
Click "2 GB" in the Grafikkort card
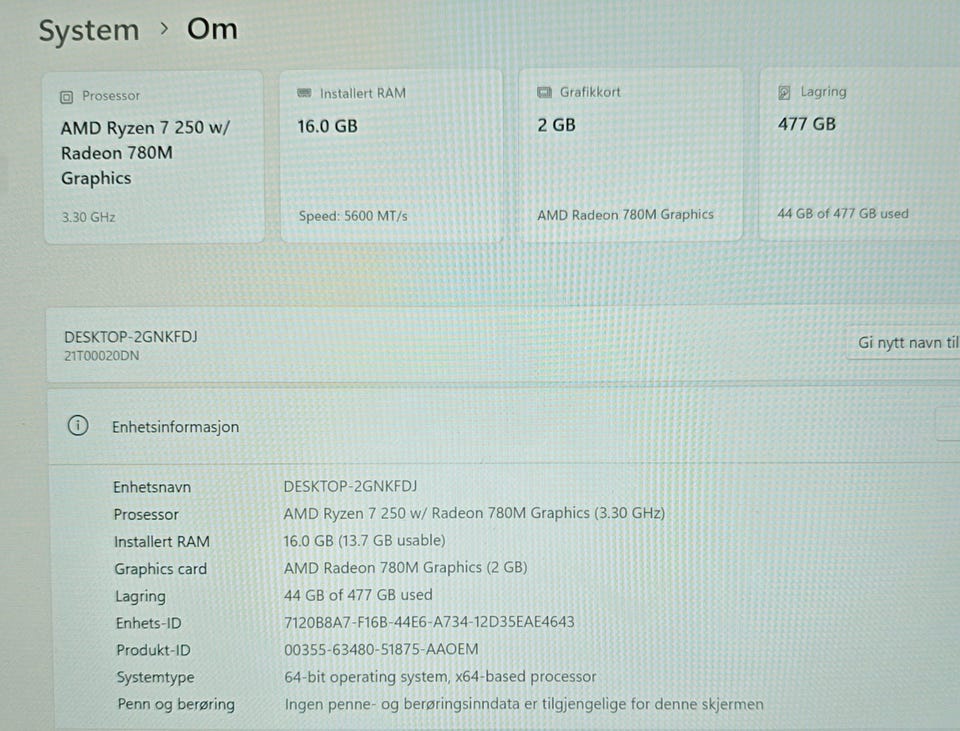(x=557, y=125)
